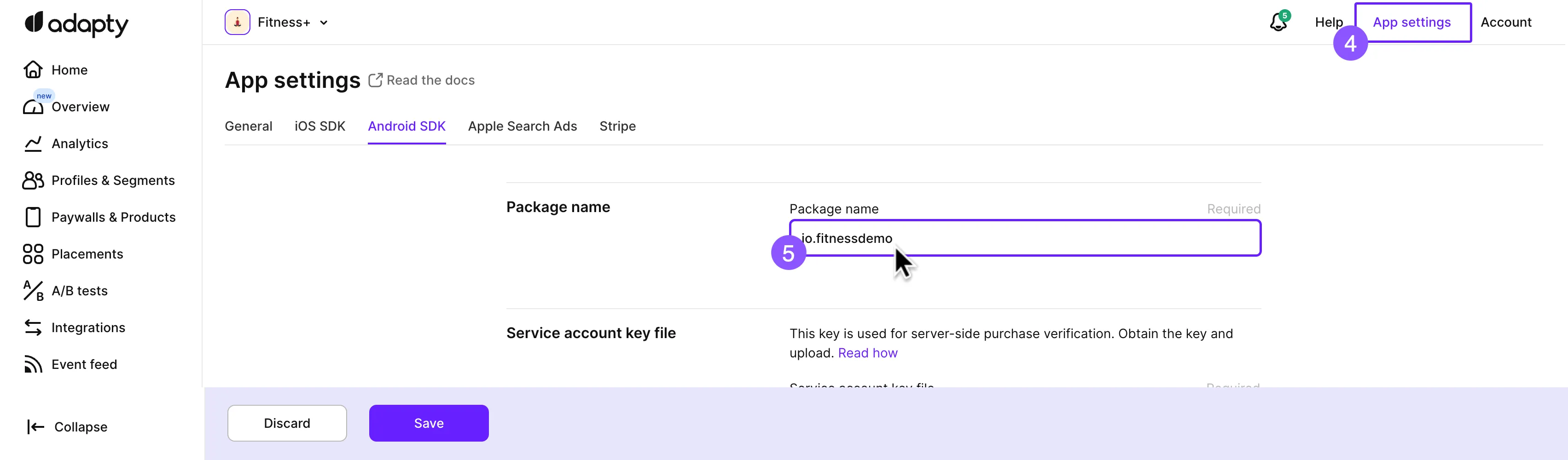The width and height of the screenshot is (1568, 460).
Task: Click the io.fitnessdemo package name field
Action: coord(1024,238)
